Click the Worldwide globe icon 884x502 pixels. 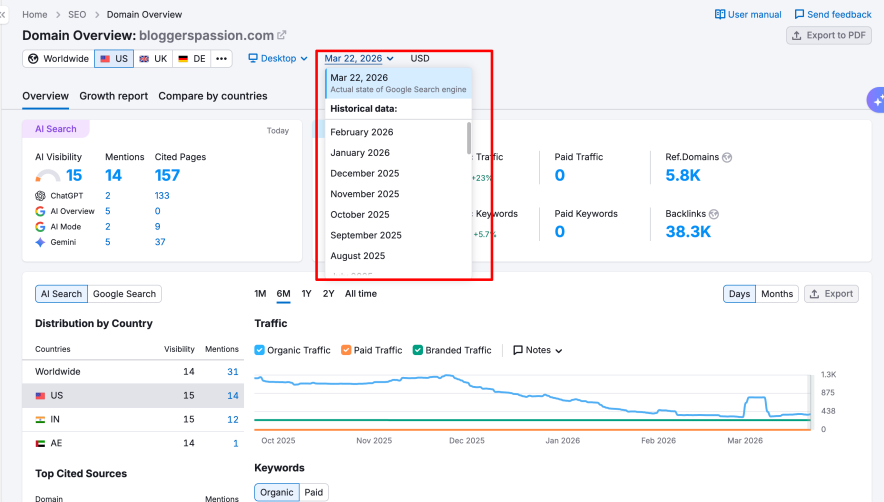[33, 59]
